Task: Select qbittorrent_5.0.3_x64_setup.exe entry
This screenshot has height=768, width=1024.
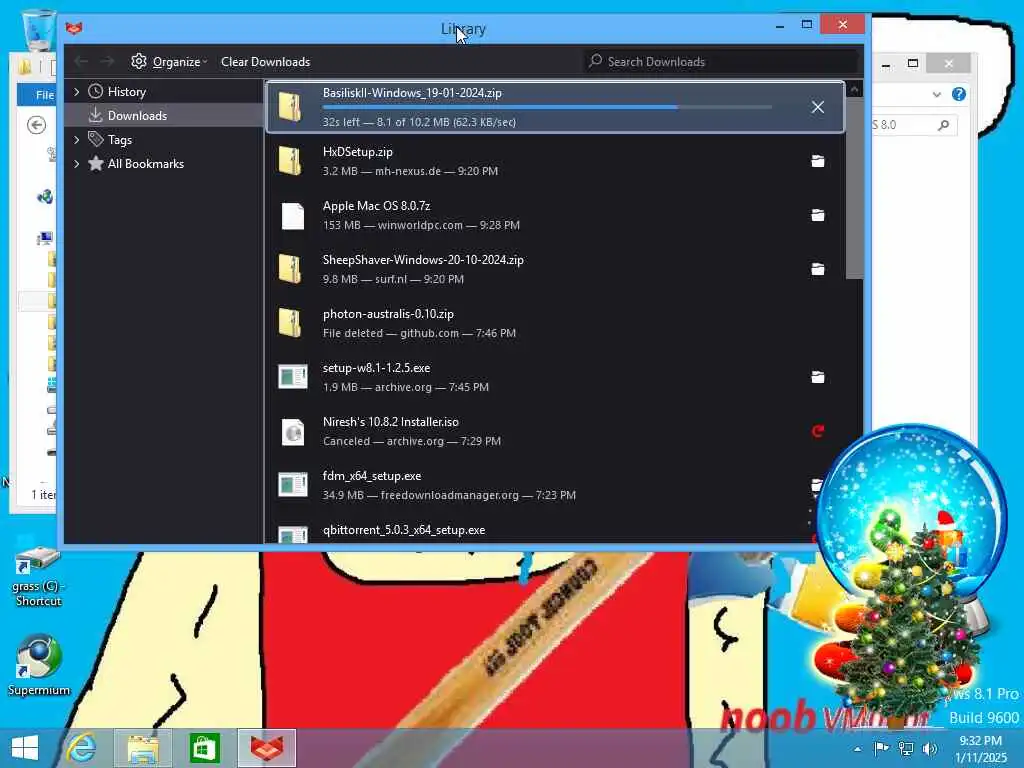Action: 542,530
